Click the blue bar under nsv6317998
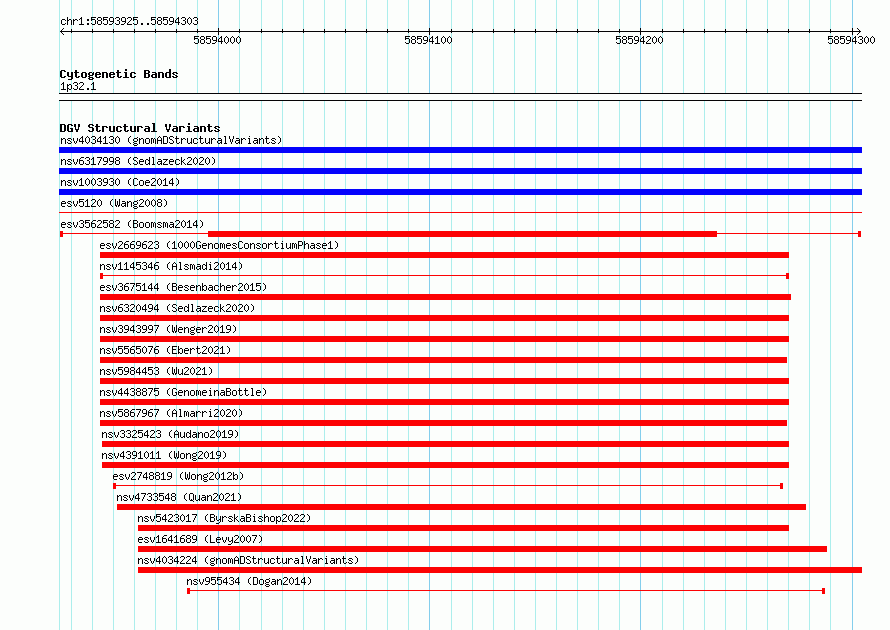 click(460, 171)
